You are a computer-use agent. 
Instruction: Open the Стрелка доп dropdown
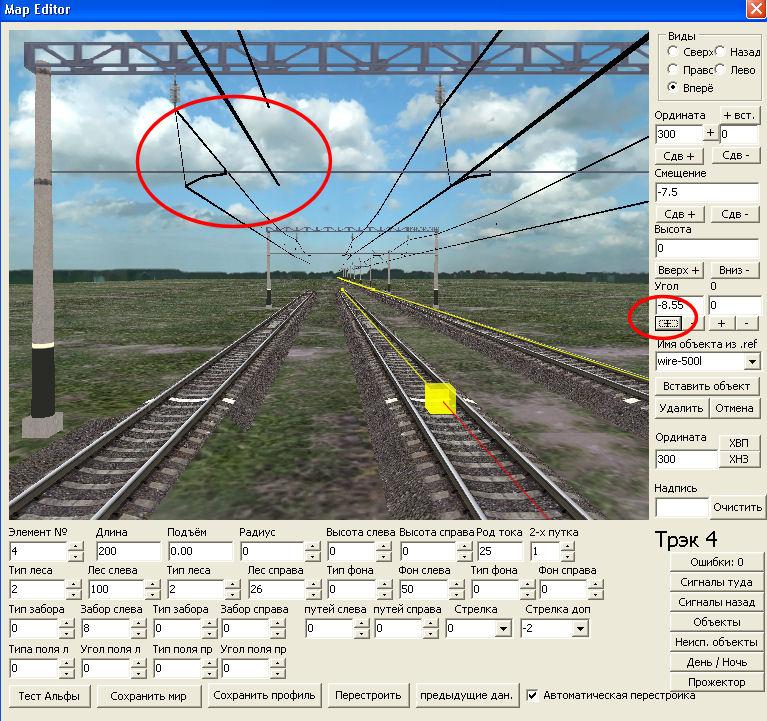point(580,629)
